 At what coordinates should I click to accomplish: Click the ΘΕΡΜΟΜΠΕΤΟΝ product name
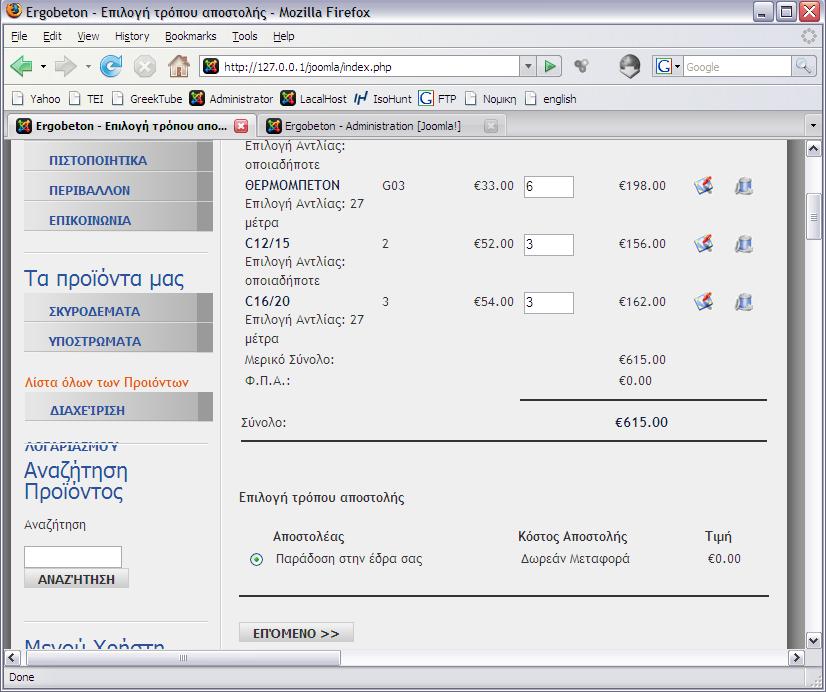point(292,185)
